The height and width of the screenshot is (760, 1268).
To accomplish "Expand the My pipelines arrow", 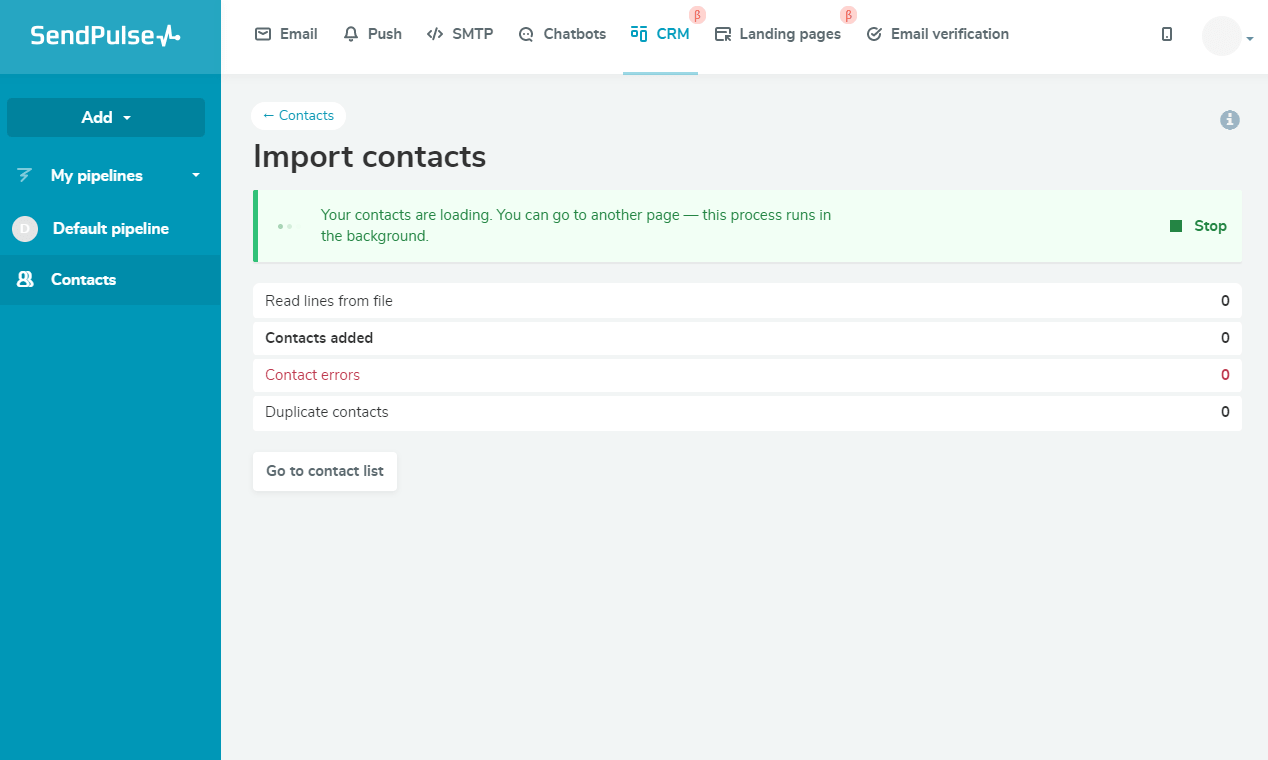I will [x=196, y=176].
